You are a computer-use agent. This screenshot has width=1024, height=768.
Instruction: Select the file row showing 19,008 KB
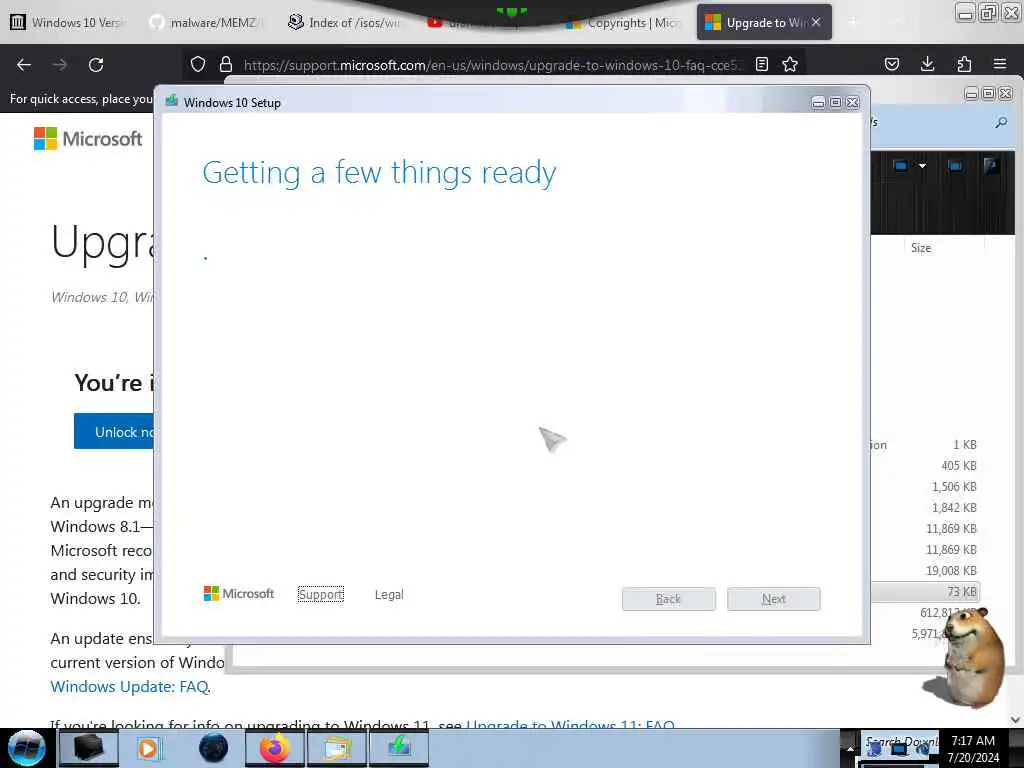point(925,570)
